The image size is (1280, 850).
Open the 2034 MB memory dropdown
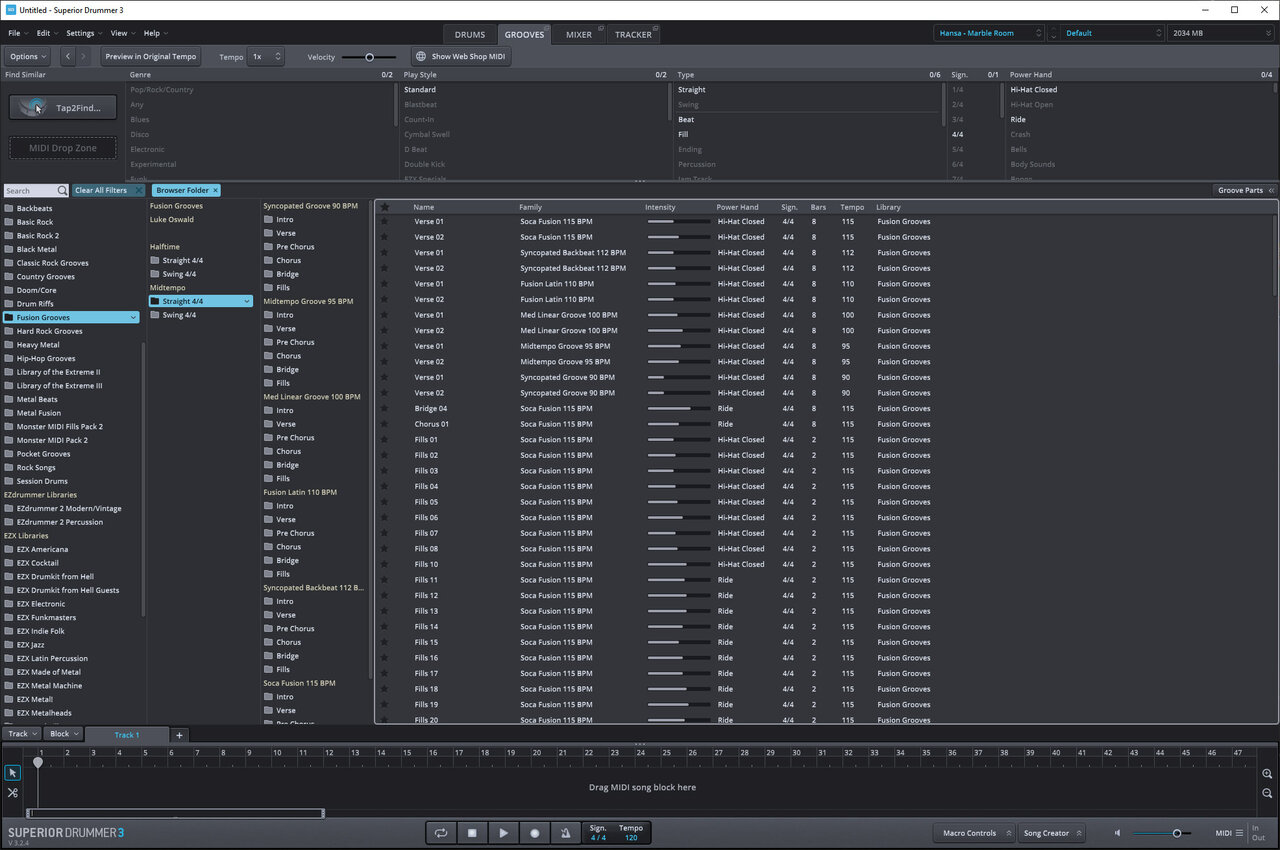pos(1221,33)
